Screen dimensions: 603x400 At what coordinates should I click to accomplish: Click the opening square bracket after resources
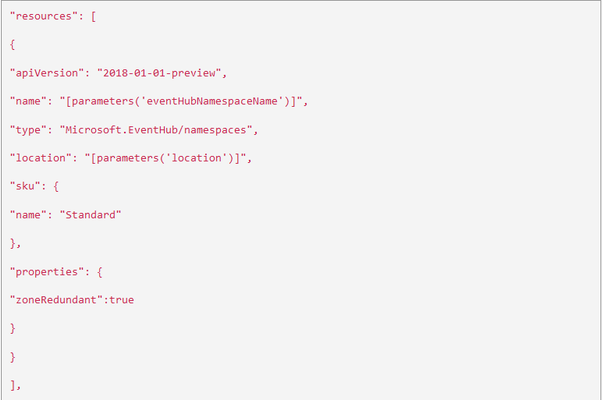(x=93, y=17)
